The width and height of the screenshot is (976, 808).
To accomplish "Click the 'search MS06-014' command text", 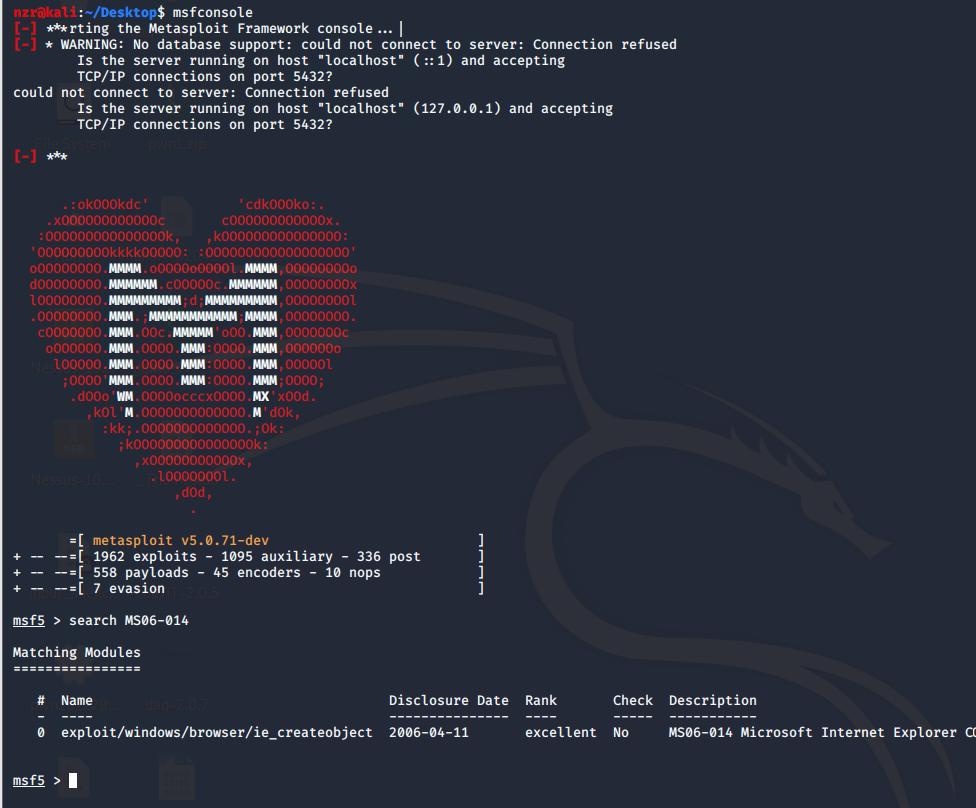I will [129, 621].
